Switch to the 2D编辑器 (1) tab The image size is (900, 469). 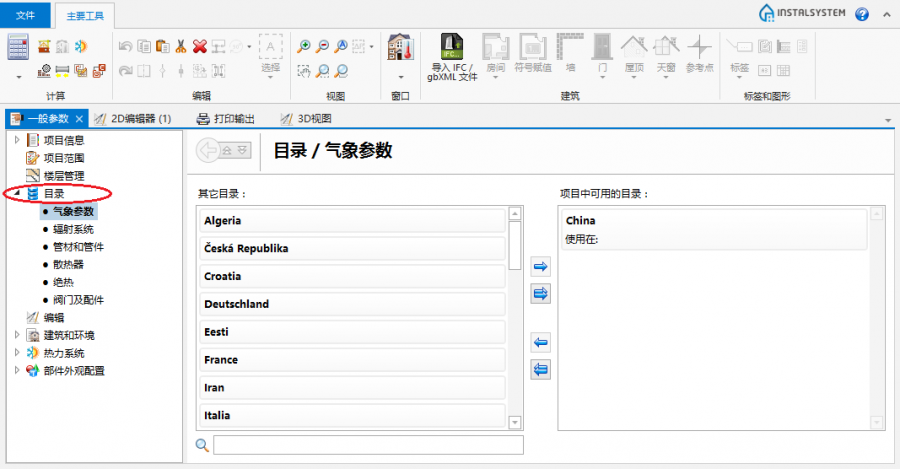[x=134, y=118]
